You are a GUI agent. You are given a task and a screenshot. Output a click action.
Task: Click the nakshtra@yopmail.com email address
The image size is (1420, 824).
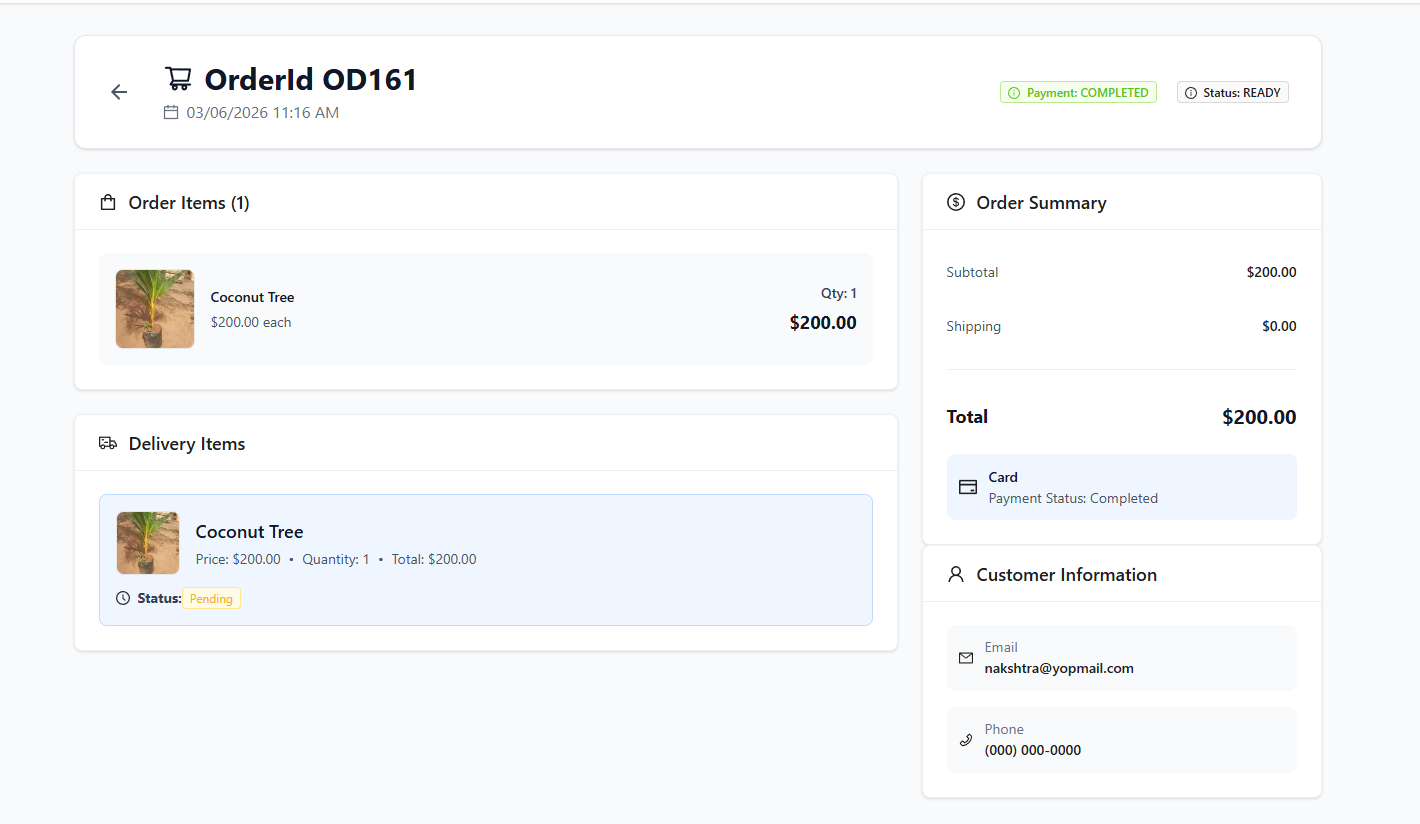tap(1059, 668)
